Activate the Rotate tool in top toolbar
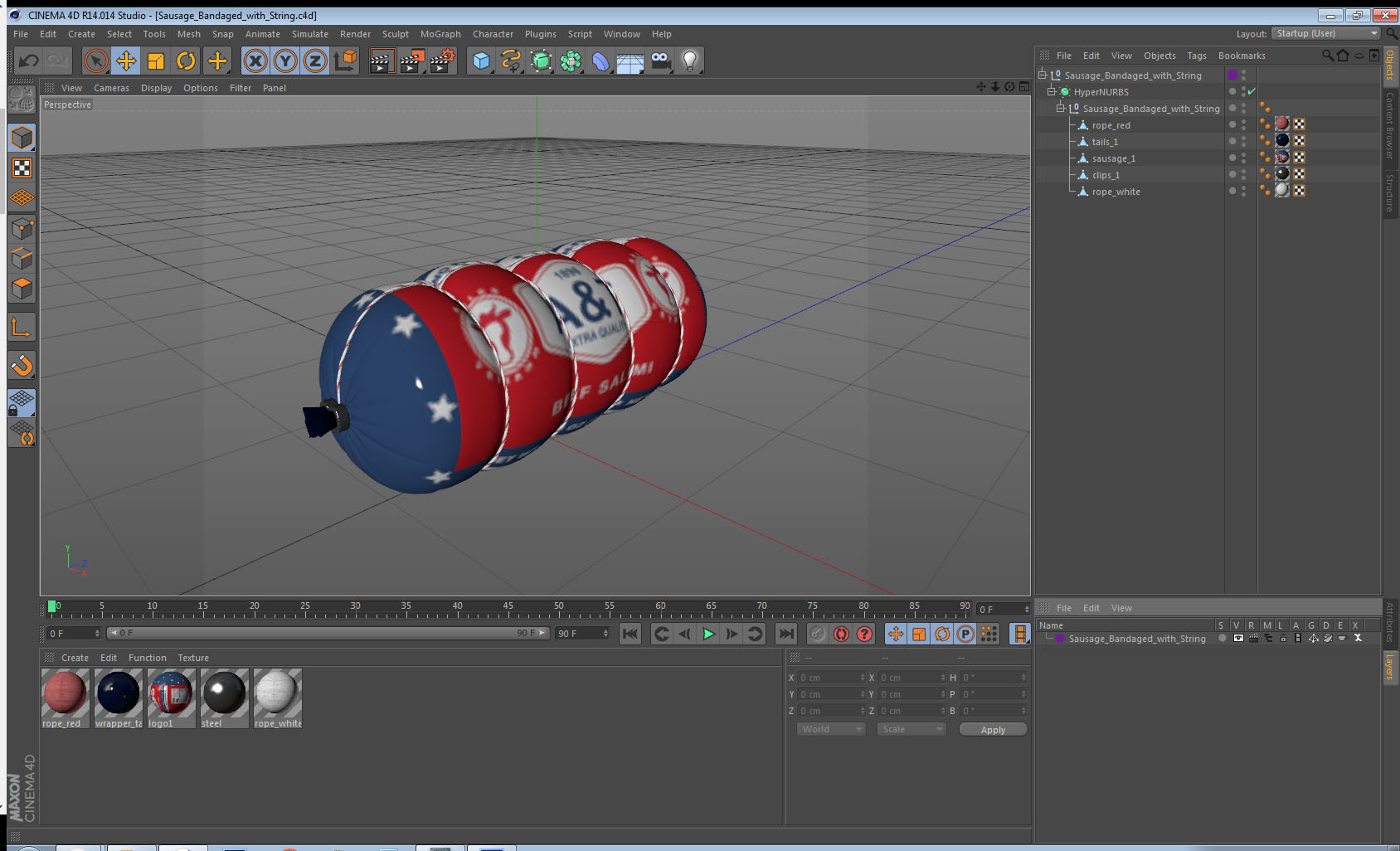The height and width of the screenshot is (851, 1400). (186, 61)
